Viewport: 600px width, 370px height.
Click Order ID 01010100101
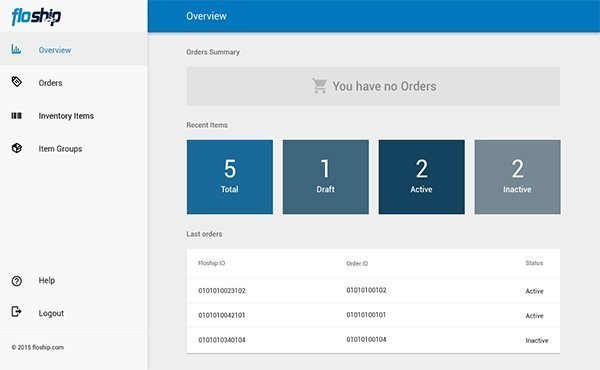[366, 315]
